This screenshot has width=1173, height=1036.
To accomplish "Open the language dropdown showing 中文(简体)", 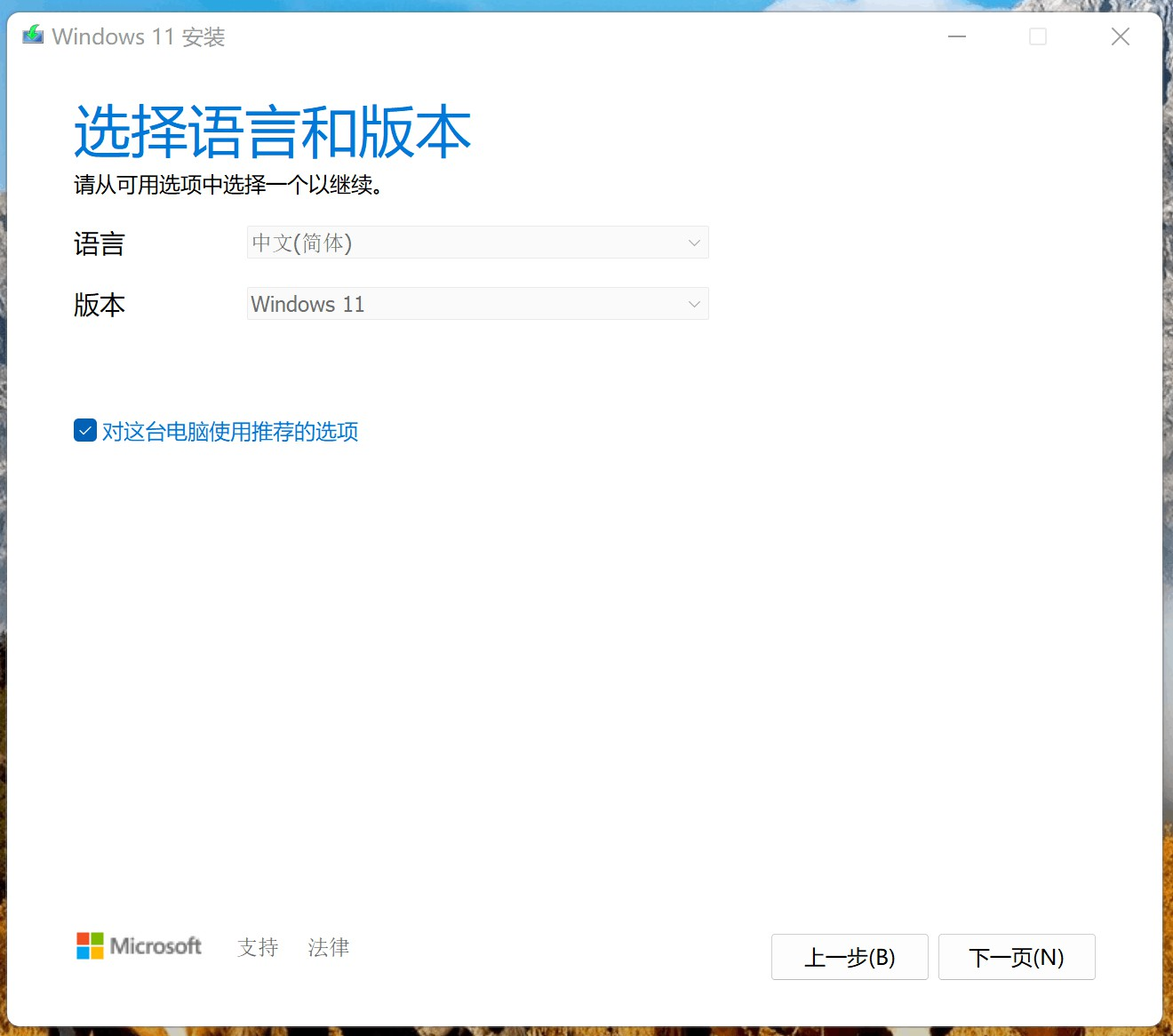I will click(x=478, y=243).
